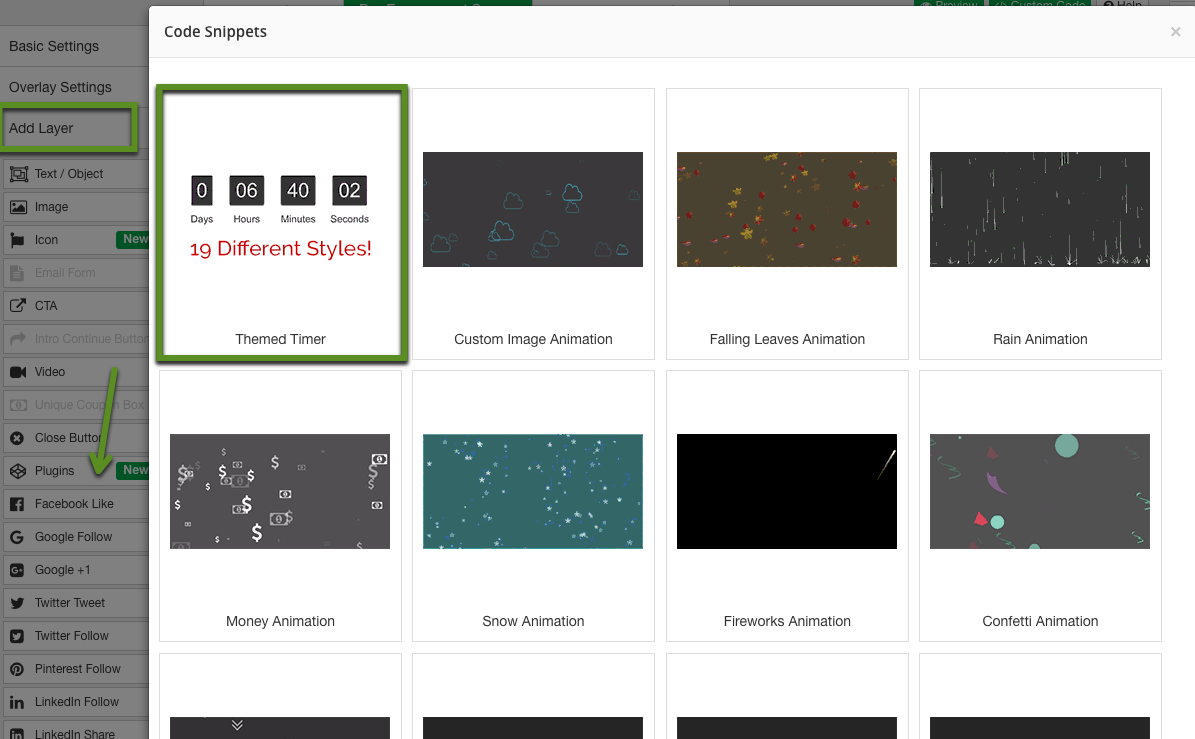Select the Falling Leaves Animation snippet
This screenshot has height=739, width=1195.
pyautogui.click(x=787, y=223)
